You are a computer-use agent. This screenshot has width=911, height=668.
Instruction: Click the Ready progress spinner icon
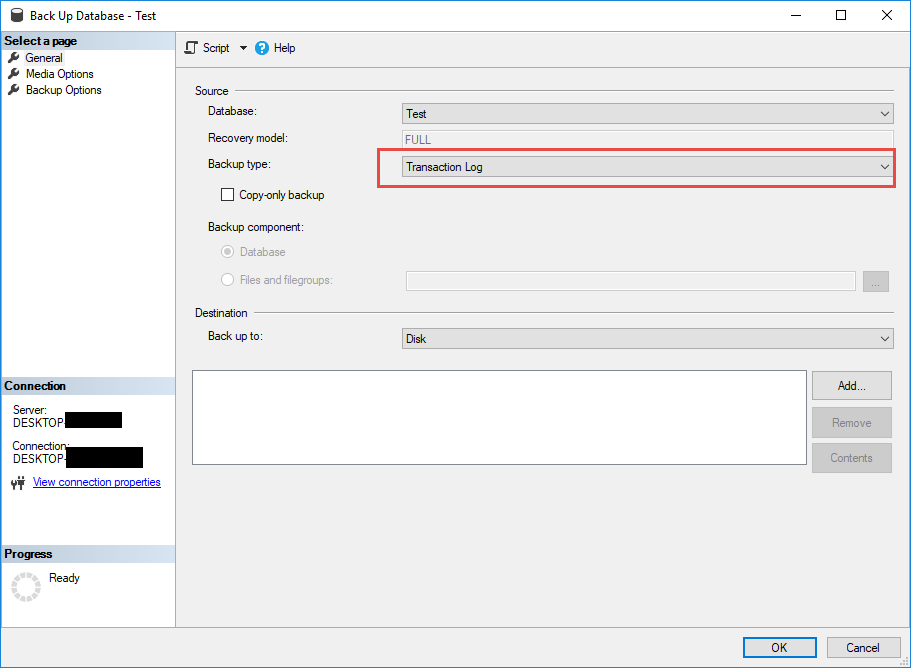(x=26, y=587)
